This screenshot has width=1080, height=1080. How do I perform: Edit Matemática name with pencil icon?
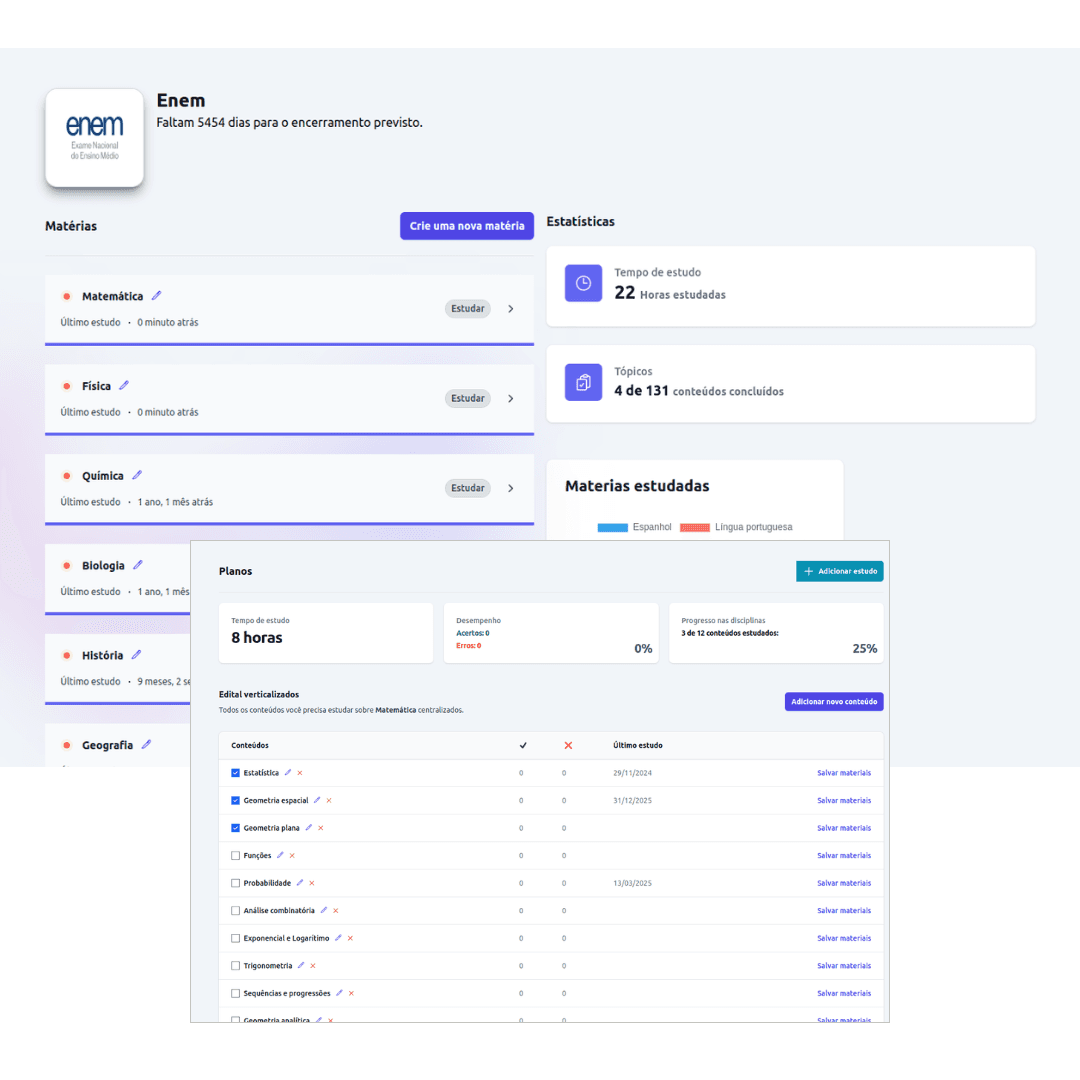pos(156,295)
